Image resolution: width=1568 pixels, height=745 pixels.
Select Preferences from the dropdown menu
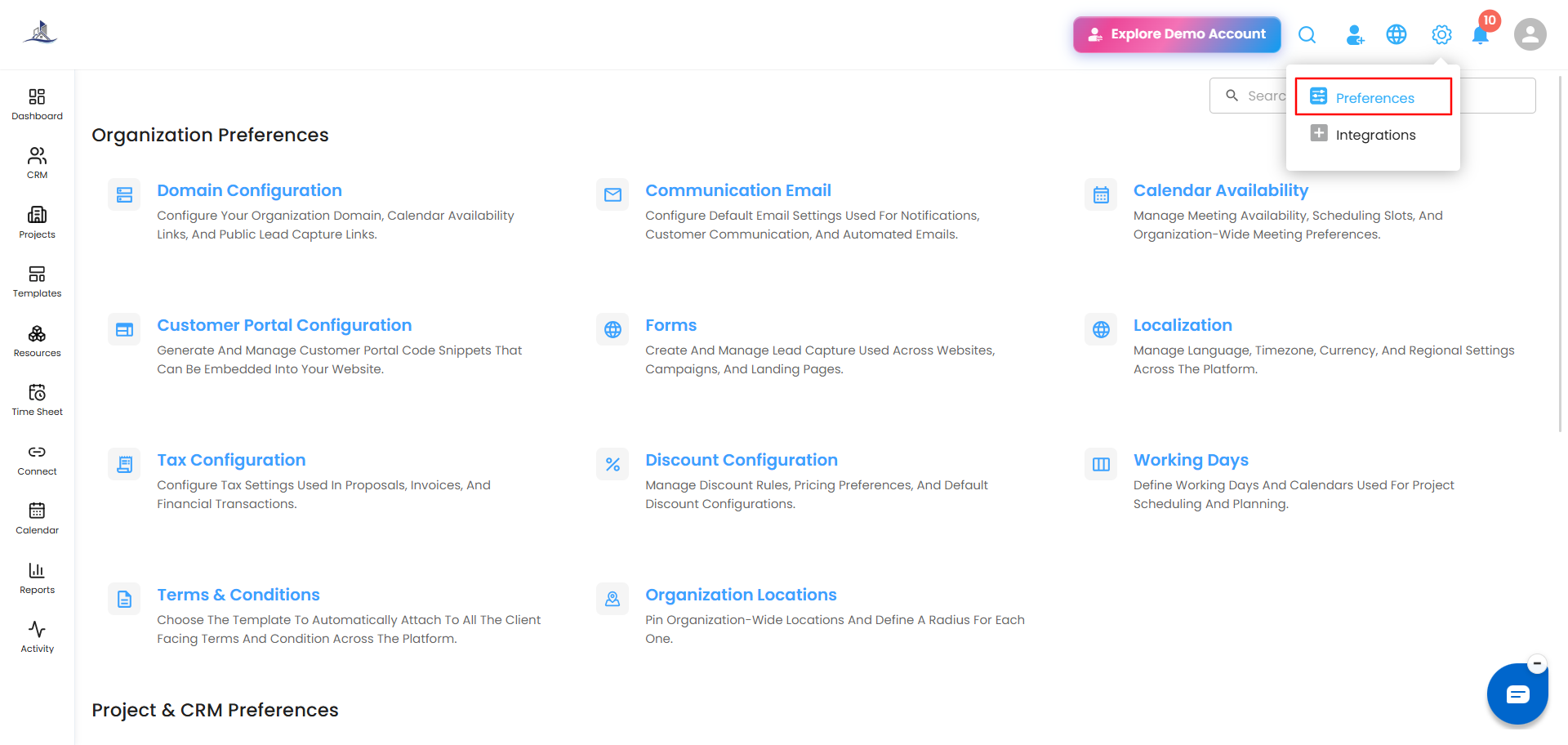[x=1374, y=97]
